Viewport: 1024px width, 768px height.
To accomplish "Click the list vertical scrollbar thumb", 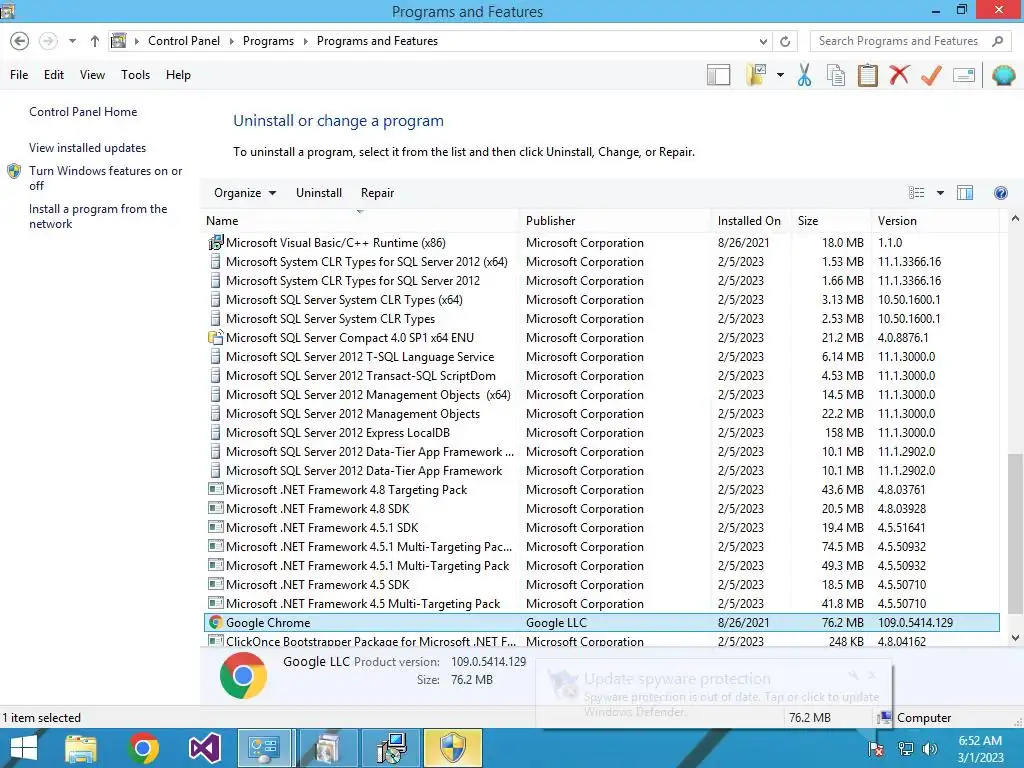I will point(1015,534).
